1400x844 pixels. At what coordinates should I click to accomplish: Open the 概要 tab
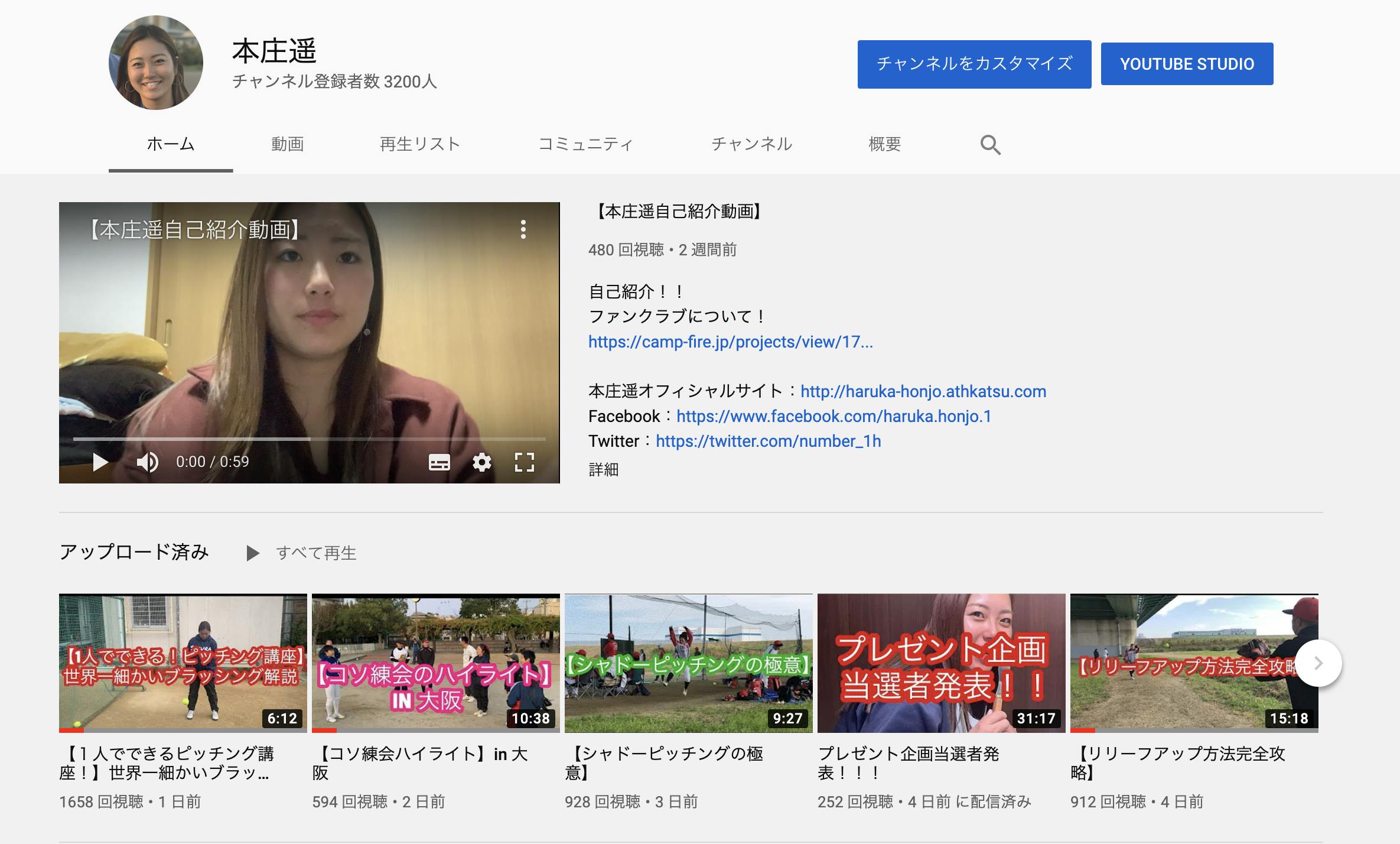click(x=884, y=144)
